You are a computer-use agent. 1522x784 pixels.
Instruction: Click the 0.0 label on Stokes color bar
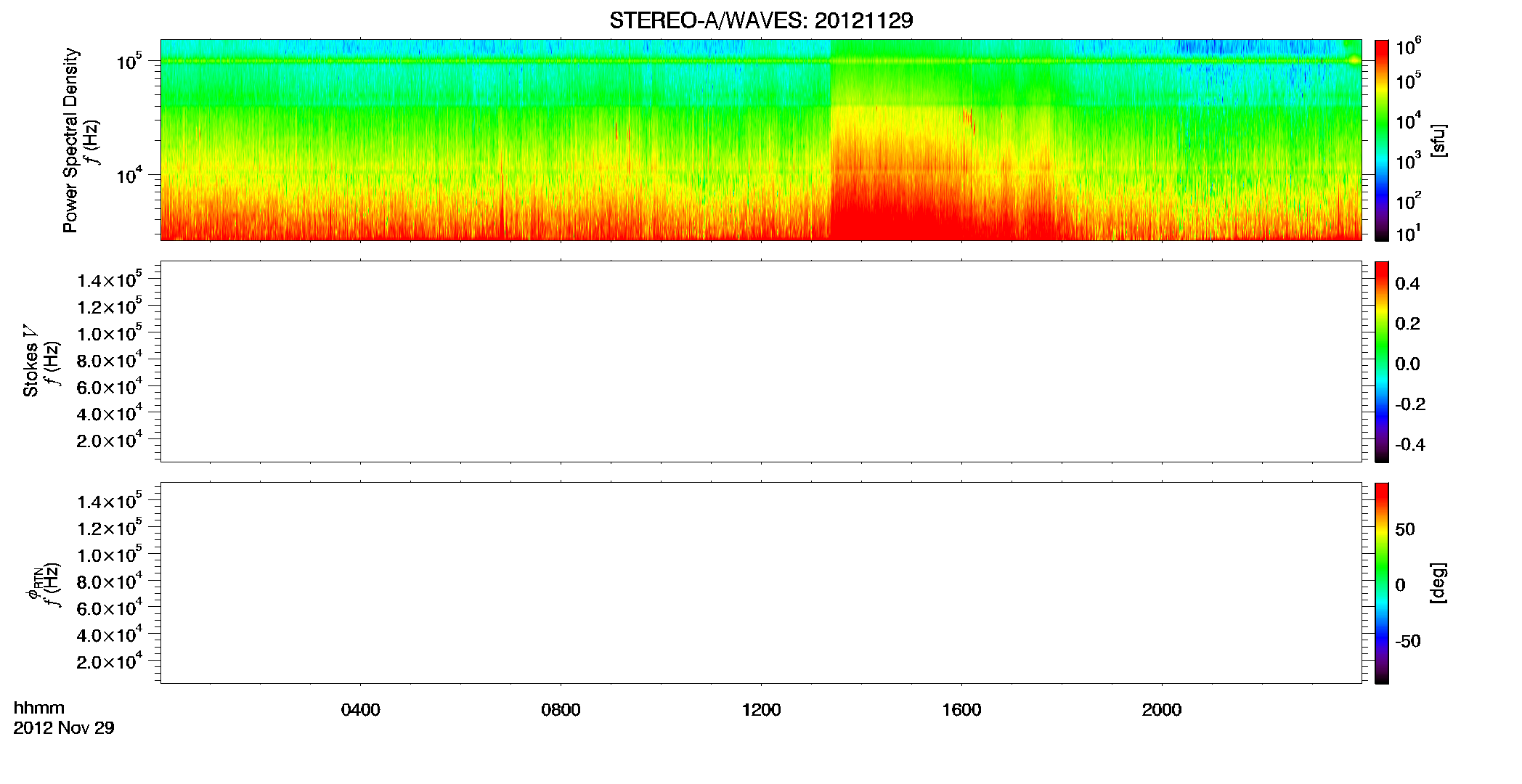pos(1407,364)
